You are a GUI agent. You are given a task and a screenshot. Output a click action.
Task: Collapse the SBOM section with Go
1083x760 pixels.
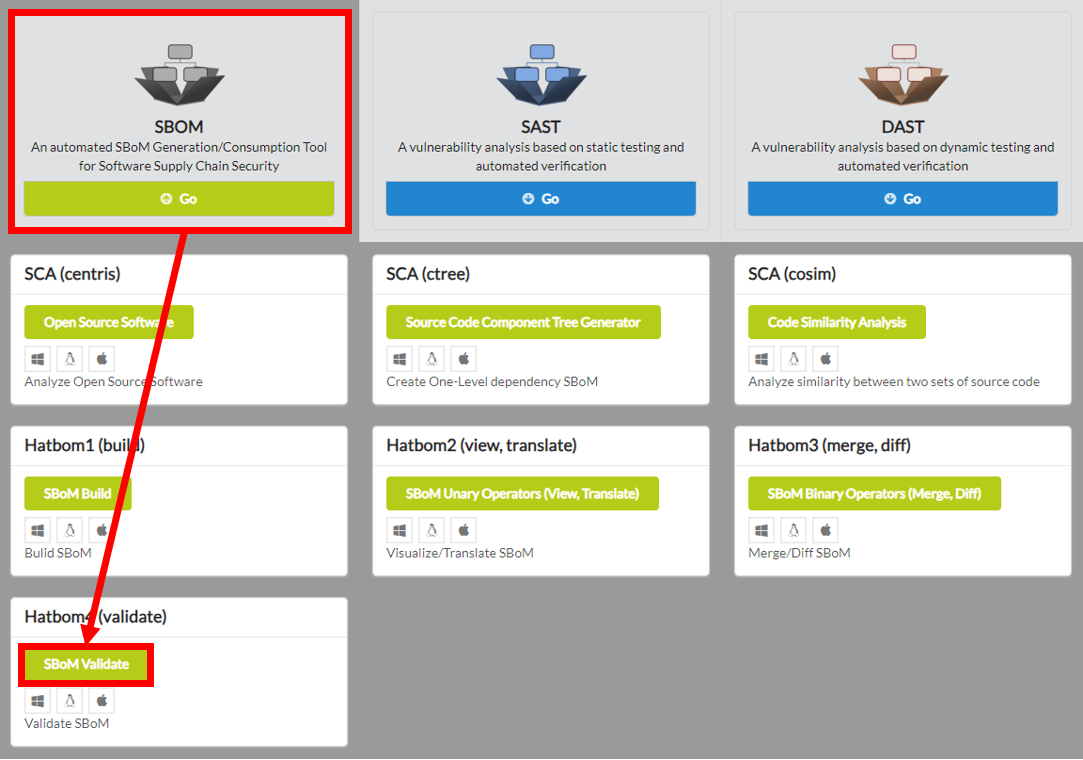point(179,199)
